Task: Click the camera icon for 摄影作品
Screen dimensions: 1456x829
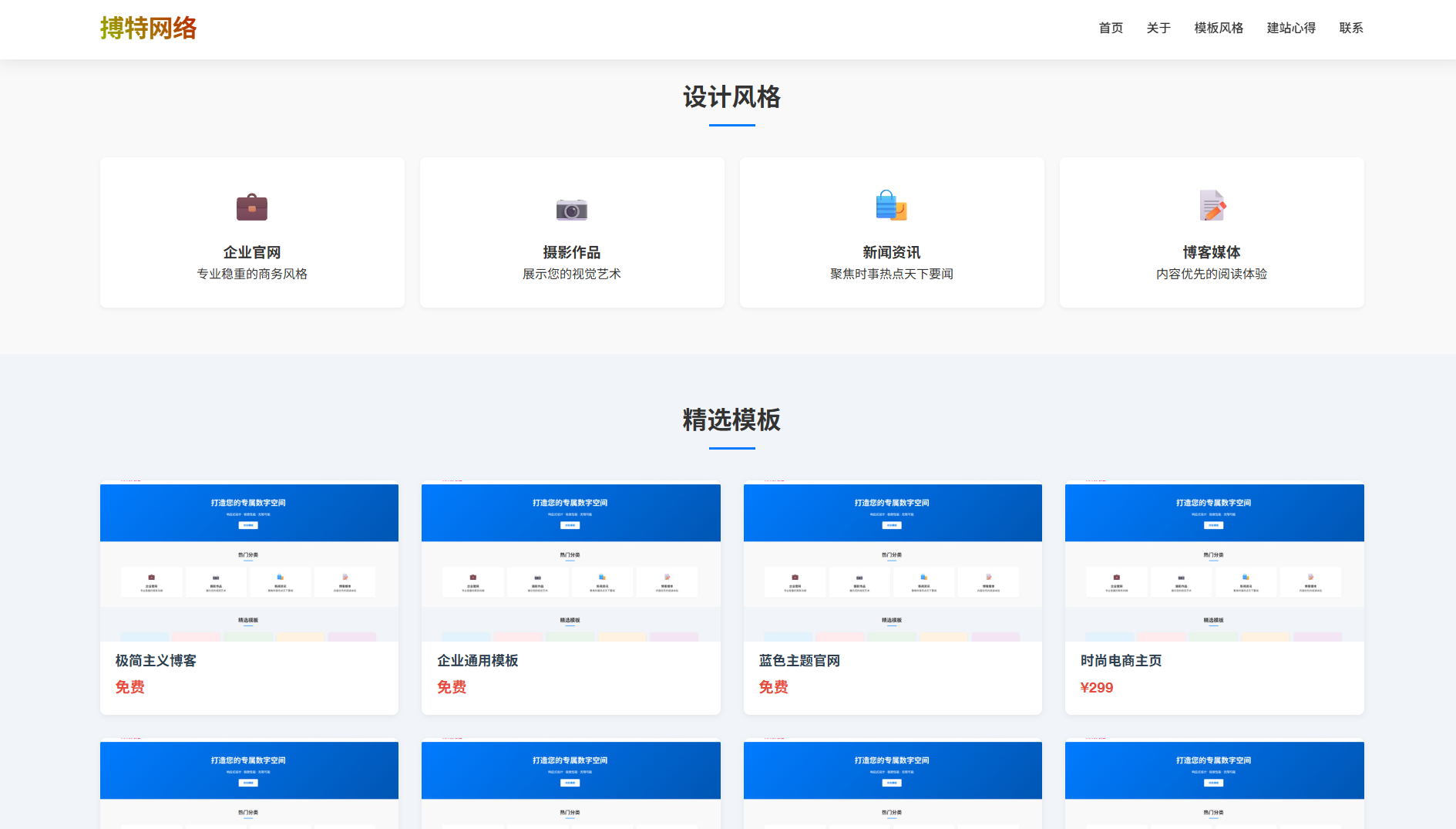Action: click(571, 209)
